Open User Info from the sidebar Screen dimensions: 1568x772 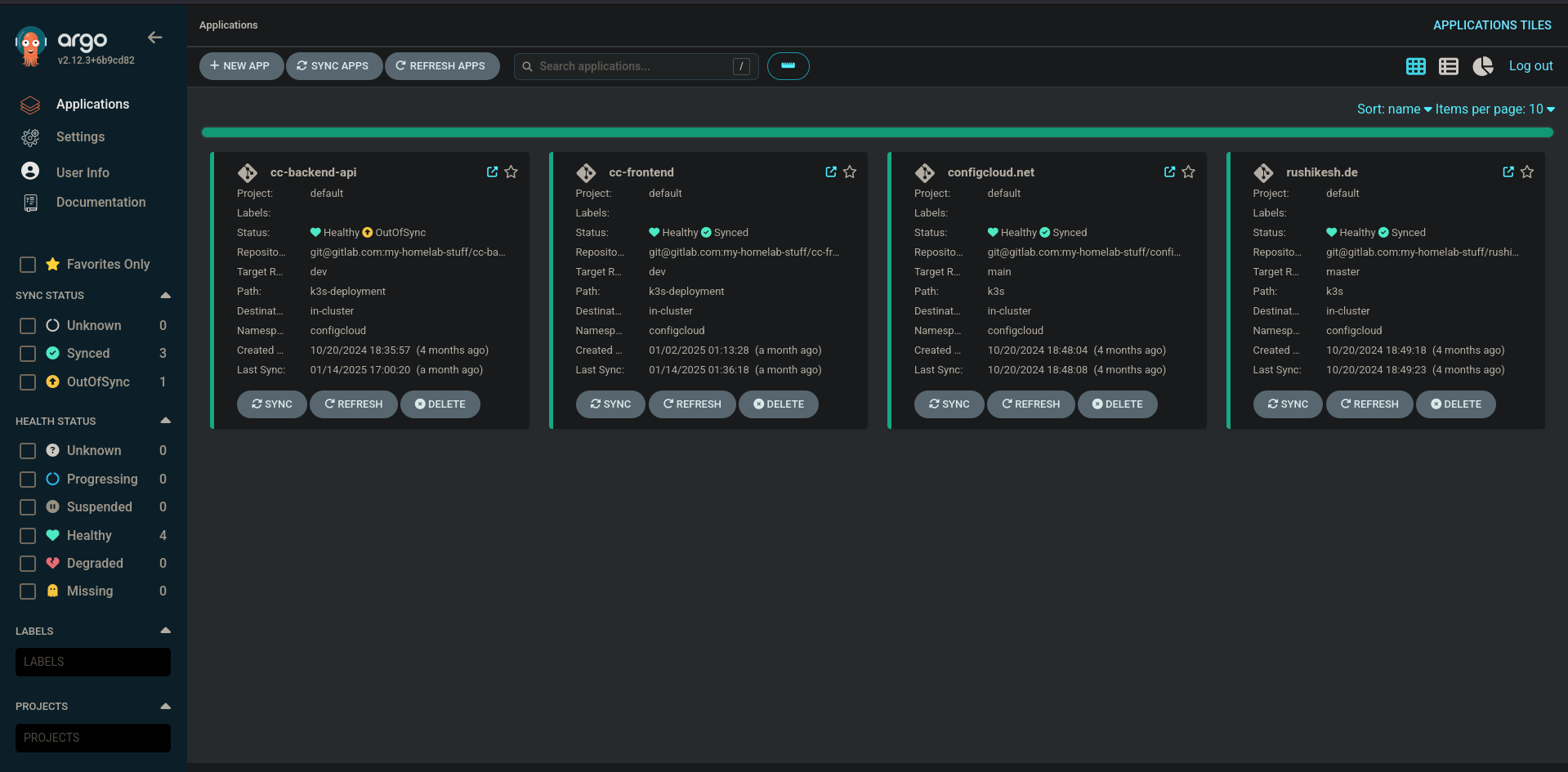tap(83, 173)
